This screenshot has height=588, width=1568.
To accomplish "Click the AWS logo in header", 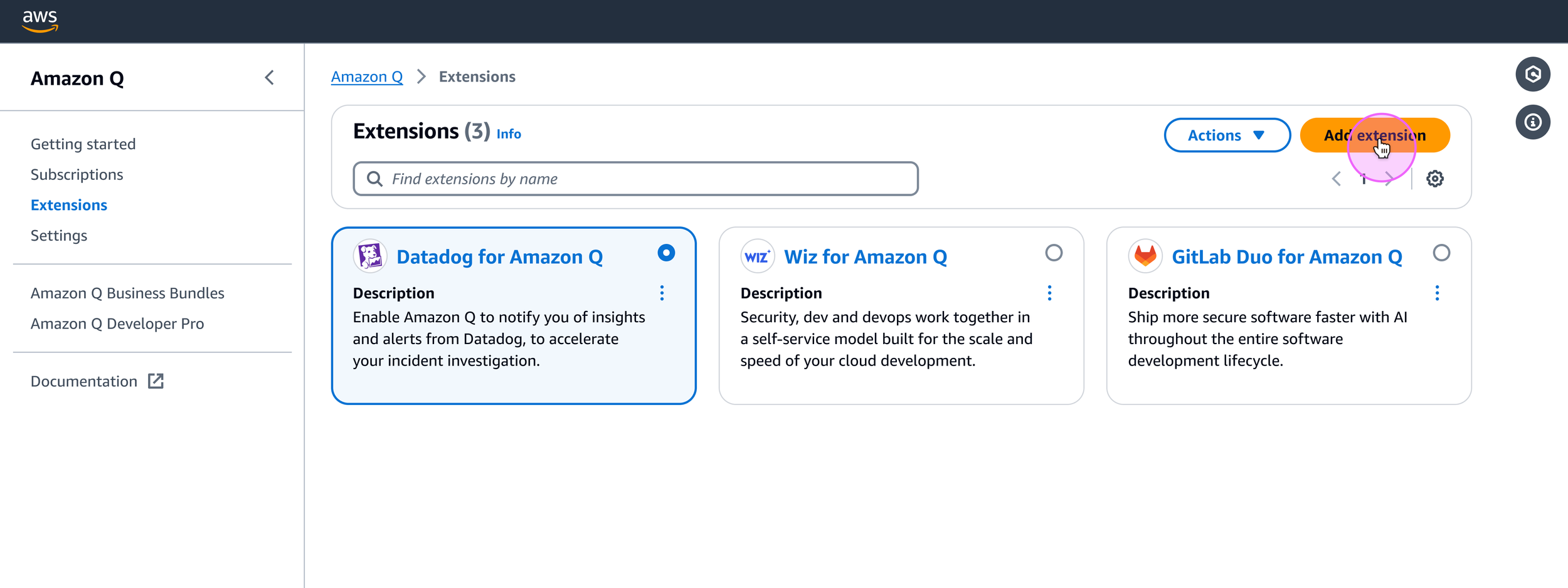I will click(40, 21).
